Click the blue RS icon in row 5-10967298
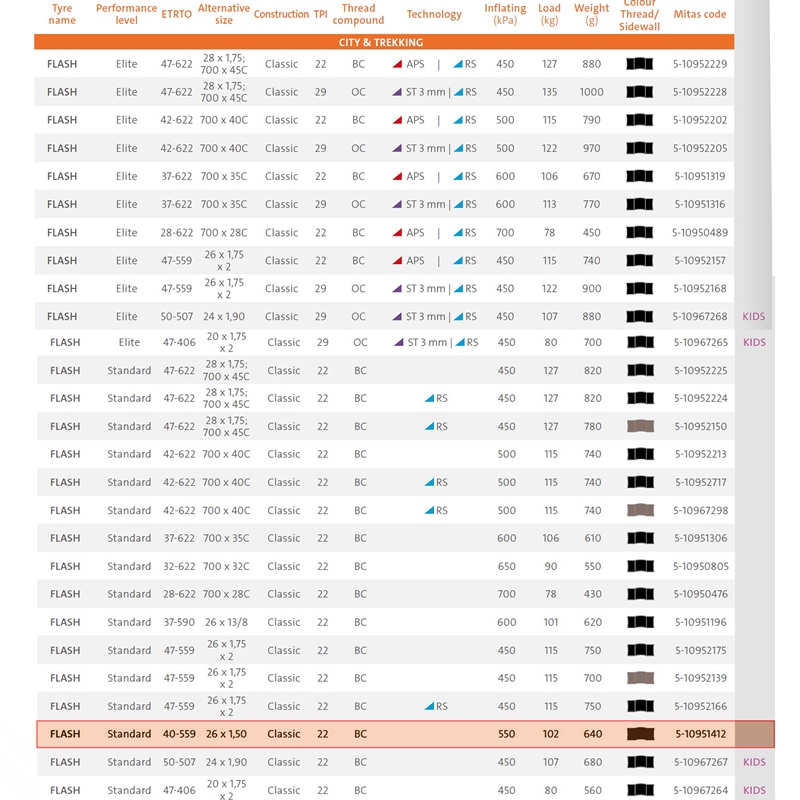 [430, 510]
